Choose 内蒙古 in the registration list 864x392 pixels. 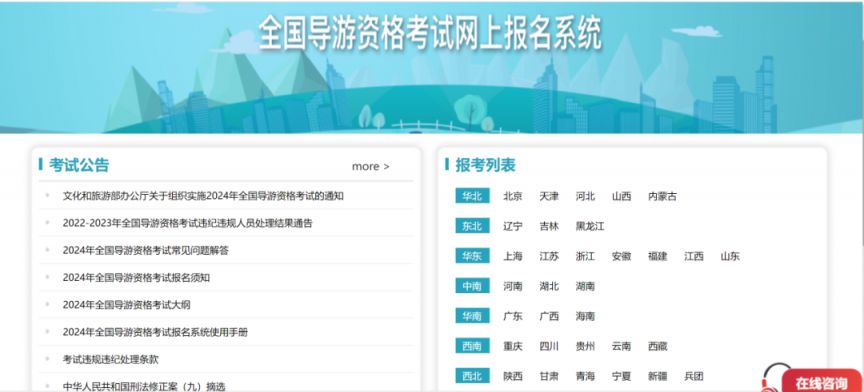click(x=662, y=196)
